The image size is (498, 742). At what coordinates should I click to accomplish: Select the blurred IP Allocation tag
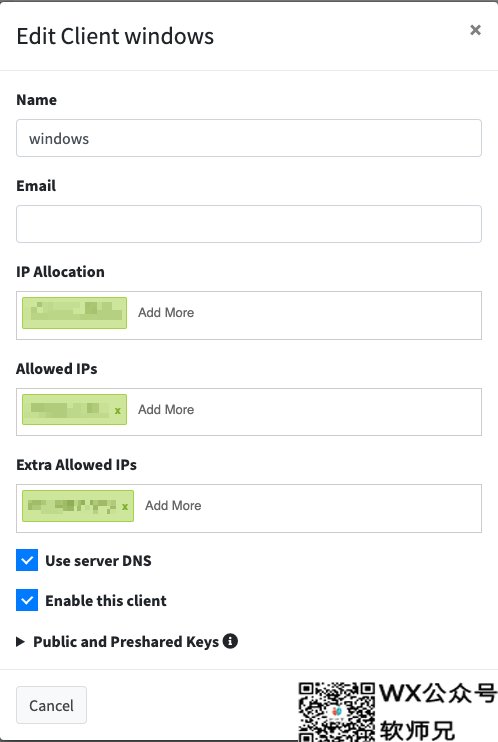[74, 313]
